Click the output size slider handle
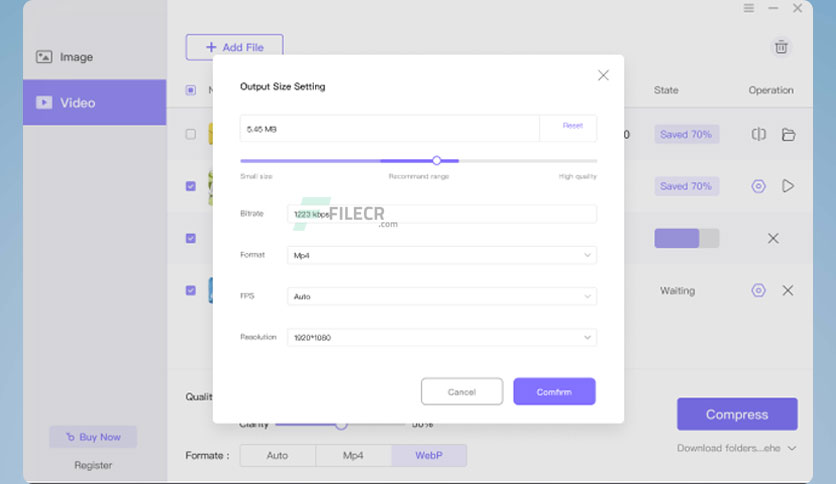Viewport: 836px width, 484px height. 437,160
